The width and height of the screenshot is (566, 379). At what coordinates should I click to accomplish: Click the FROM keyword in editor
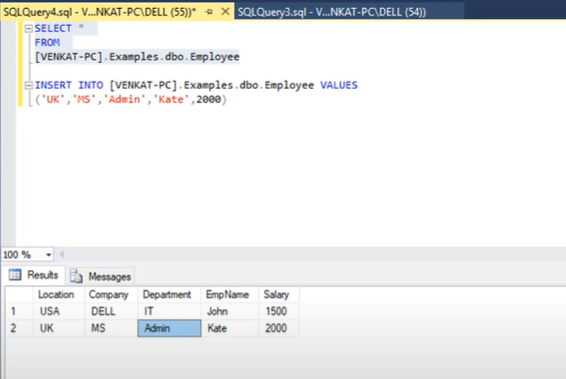click(47, 43)
